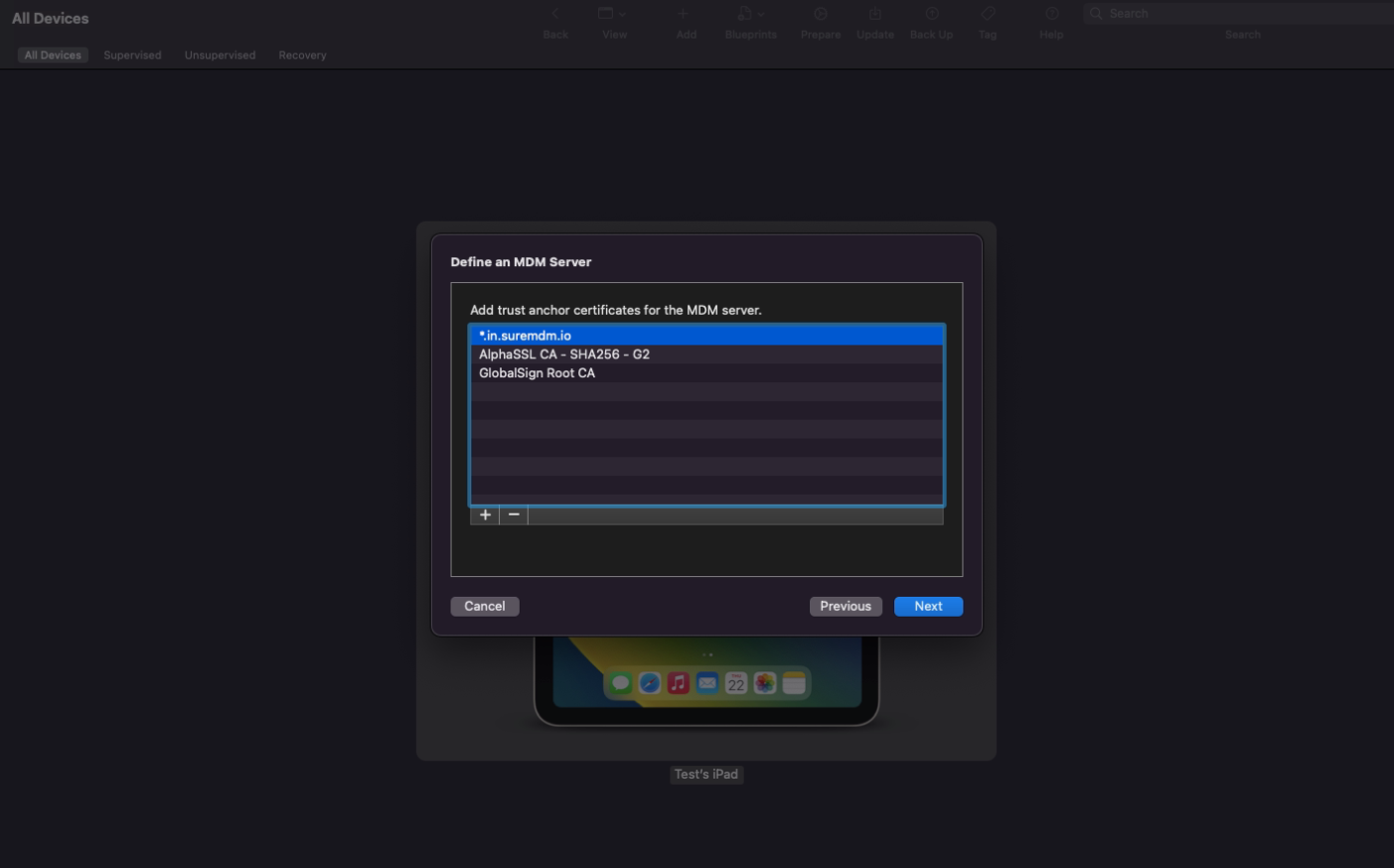Screen dimensions: 1394x868
Task: Switch to the Supervised tab
Action: 132,56
